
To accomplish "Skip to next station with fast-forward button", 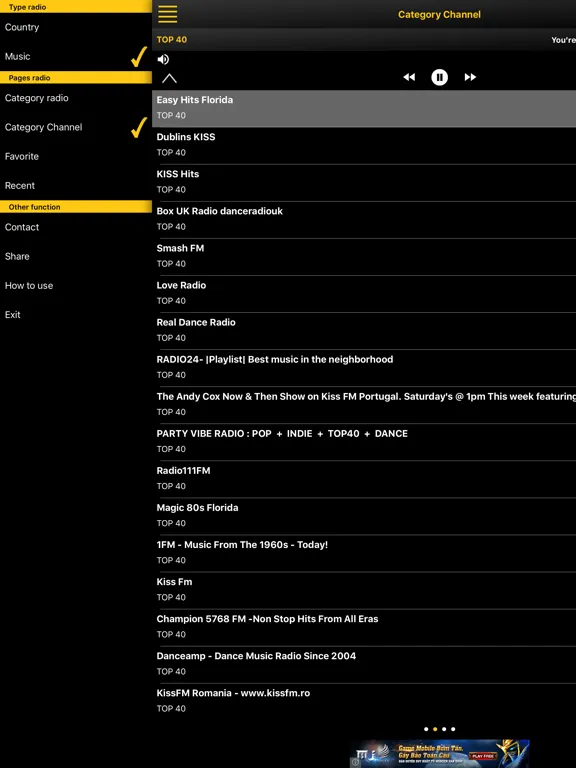I will pyautogui.click(x=470, y=77).
